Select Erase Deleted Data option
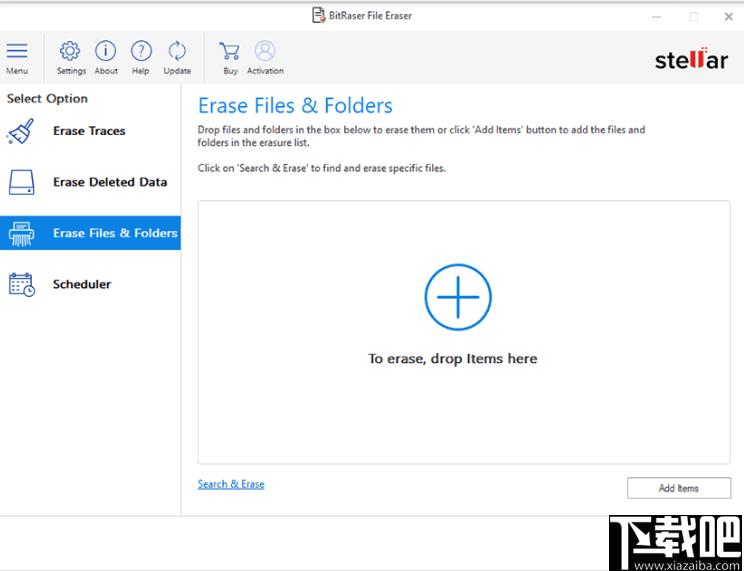The width and height of the screenshot is (744, 571). (x=90, y=182)
